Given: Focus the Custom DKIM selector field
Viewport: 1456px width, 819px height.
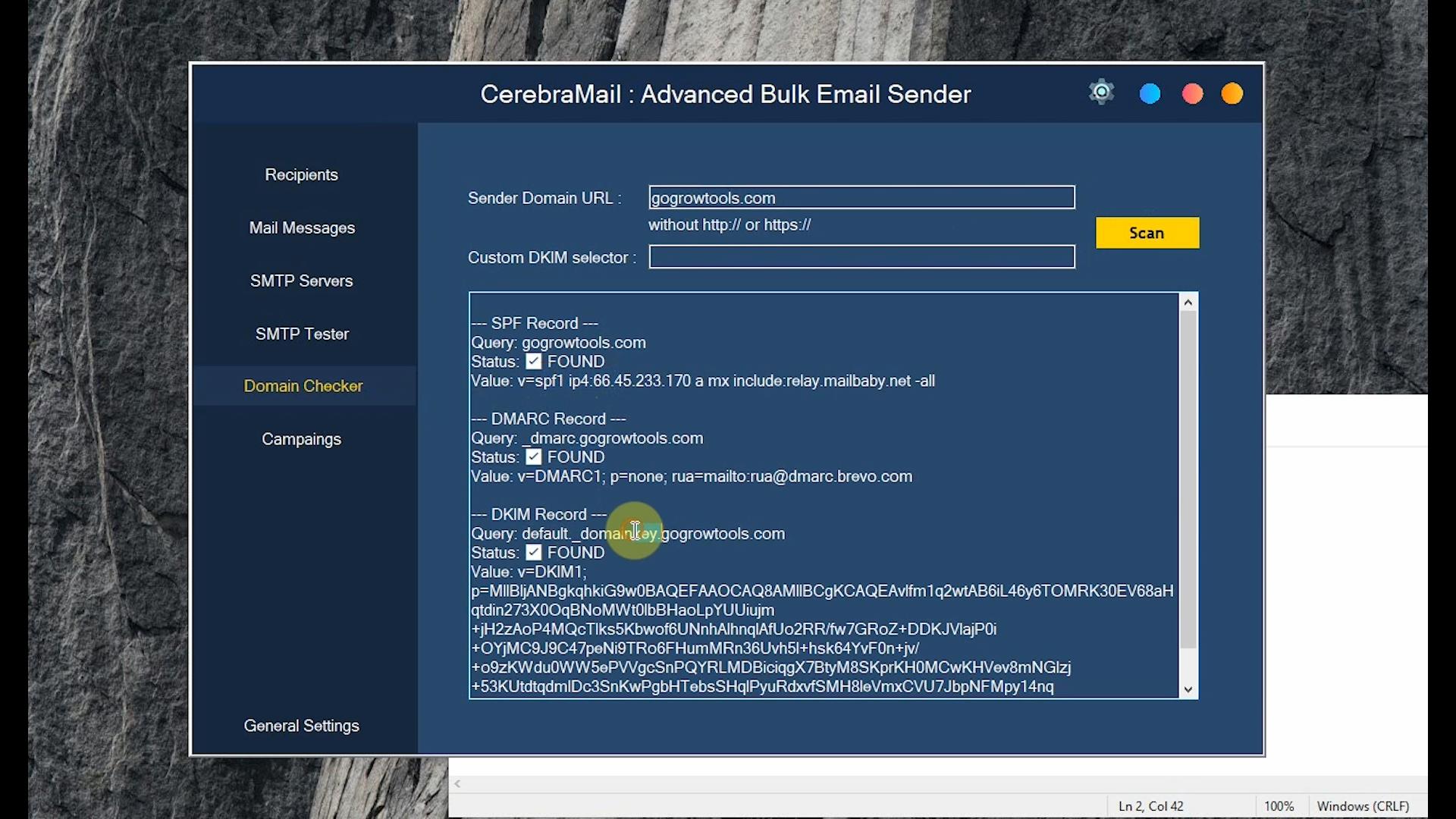Looking at the screenshot, I should [861, 257].
